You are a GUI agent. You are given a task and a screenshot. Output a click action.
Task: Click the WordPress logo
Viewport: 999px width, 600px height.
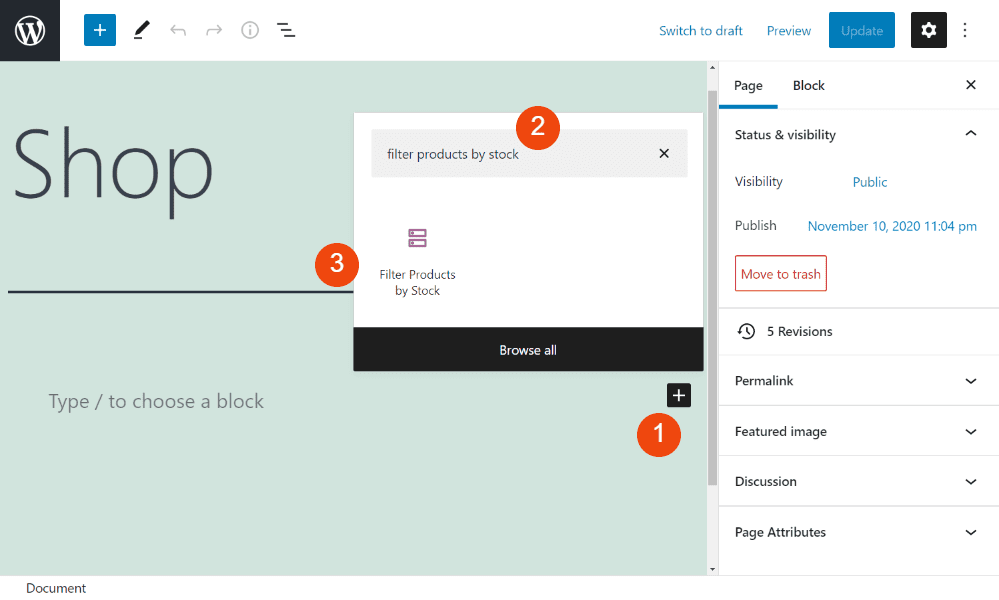(29, 30)
